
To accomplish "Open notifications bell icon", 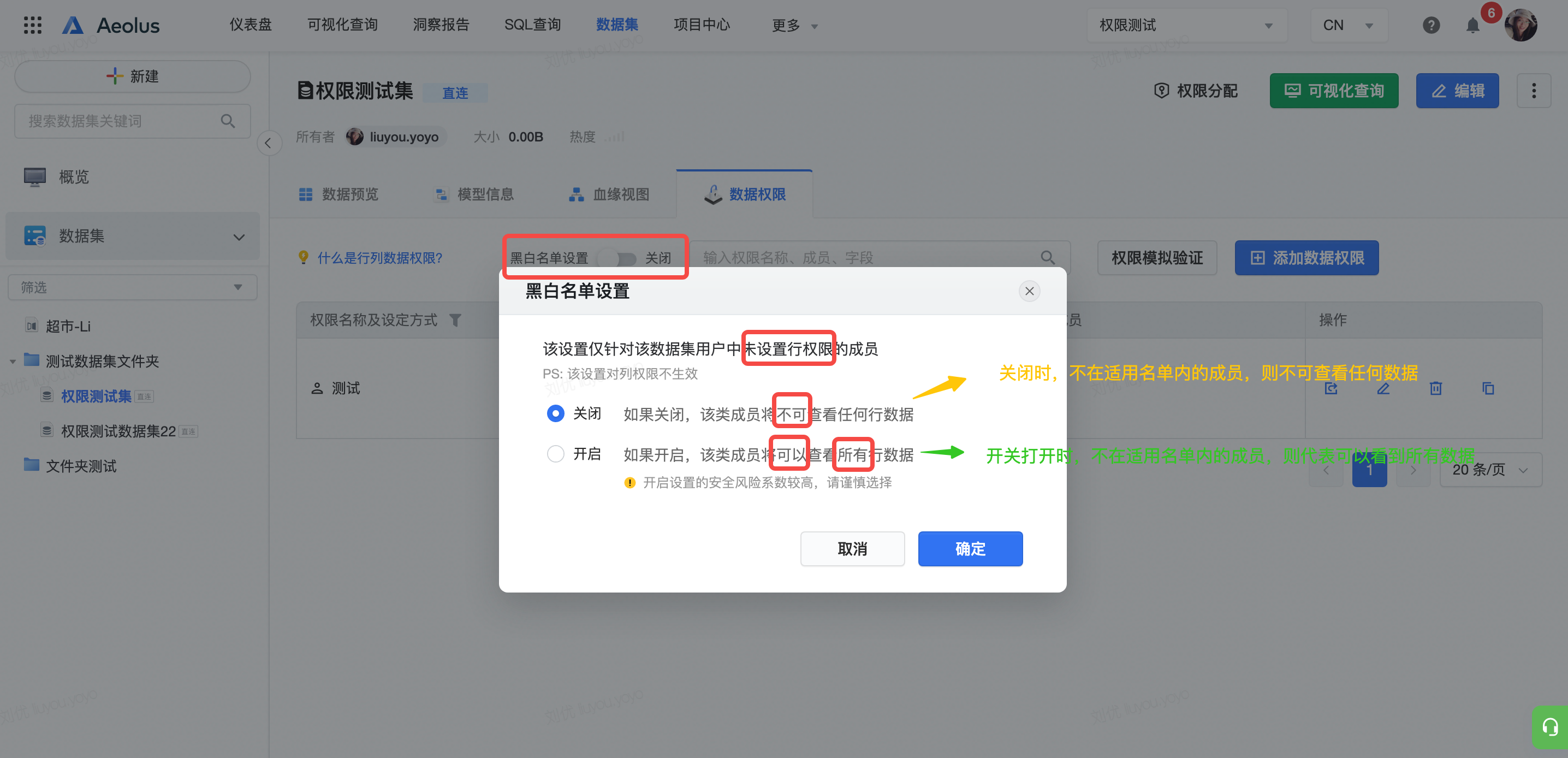I will pyautogui.click(x=1472, y=25).
